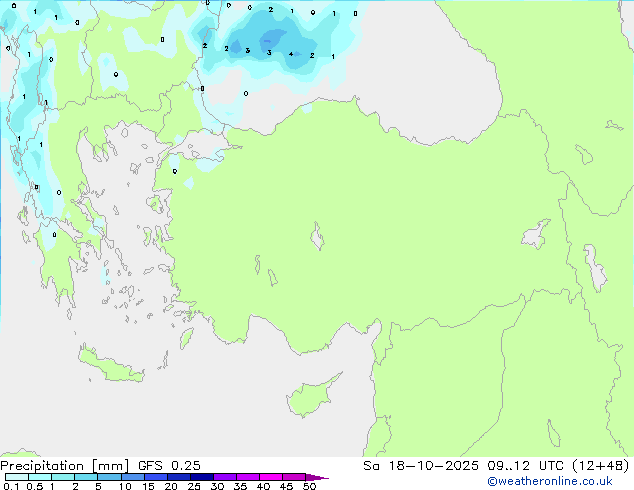Image resolution: width=634 pixels, height=490 pixels.
Task: Click the 'Sa 18-10-2025' date text
Action: click(421, 466)
